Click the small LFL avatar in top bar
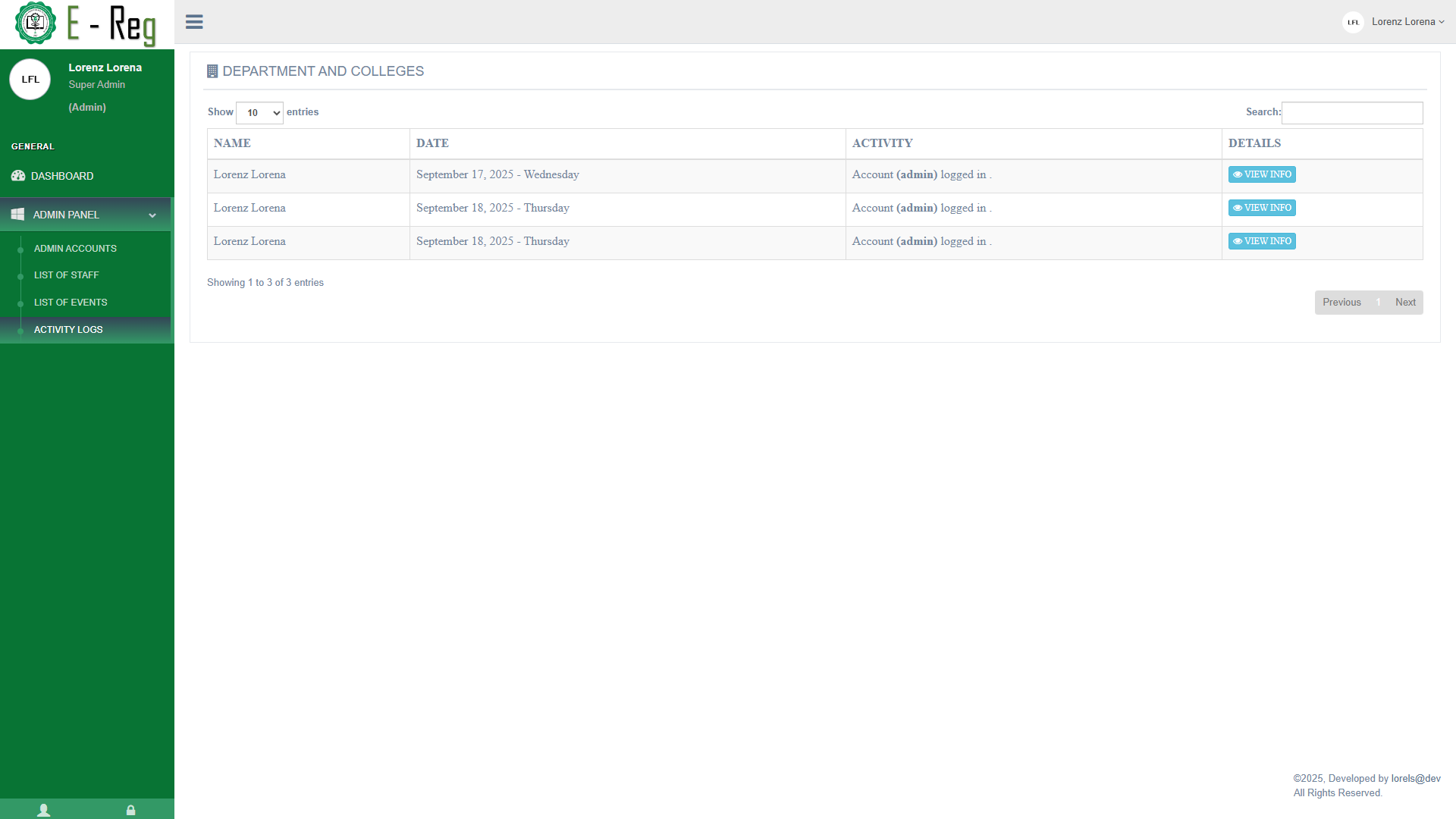This screenshot has height=819, width=1456. pyautogui.click(x=1353, y=22)
